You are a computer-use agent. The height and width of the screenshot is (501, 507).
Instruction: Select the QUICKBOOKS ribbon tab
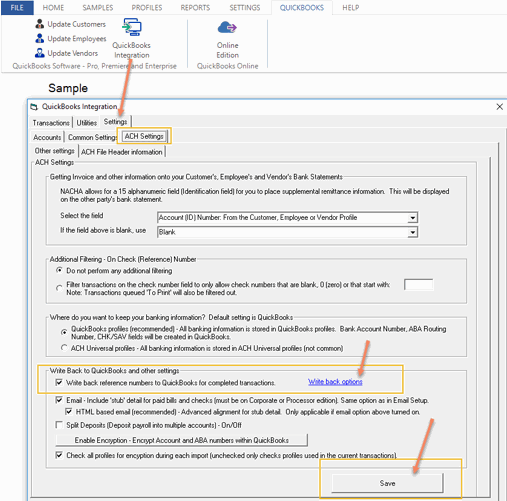coord(302,8)
